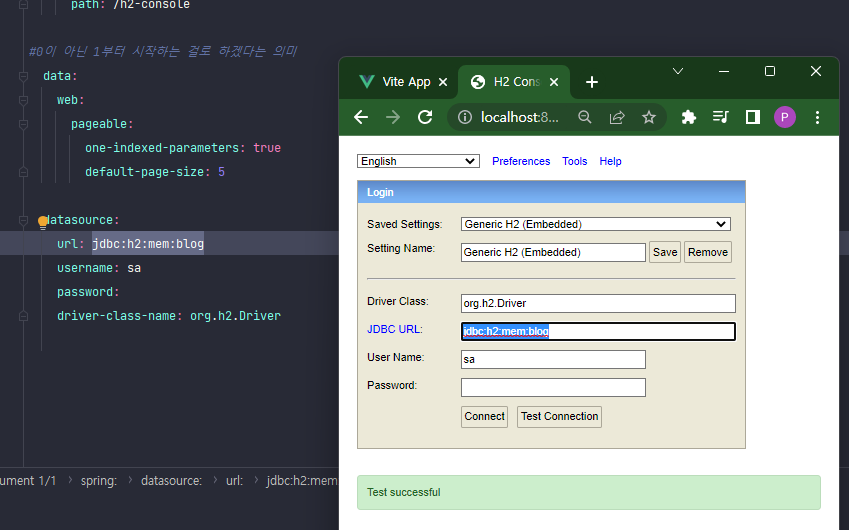849x530 pixels.
Task: Click the password: line in editor
Action: point(88,292)
